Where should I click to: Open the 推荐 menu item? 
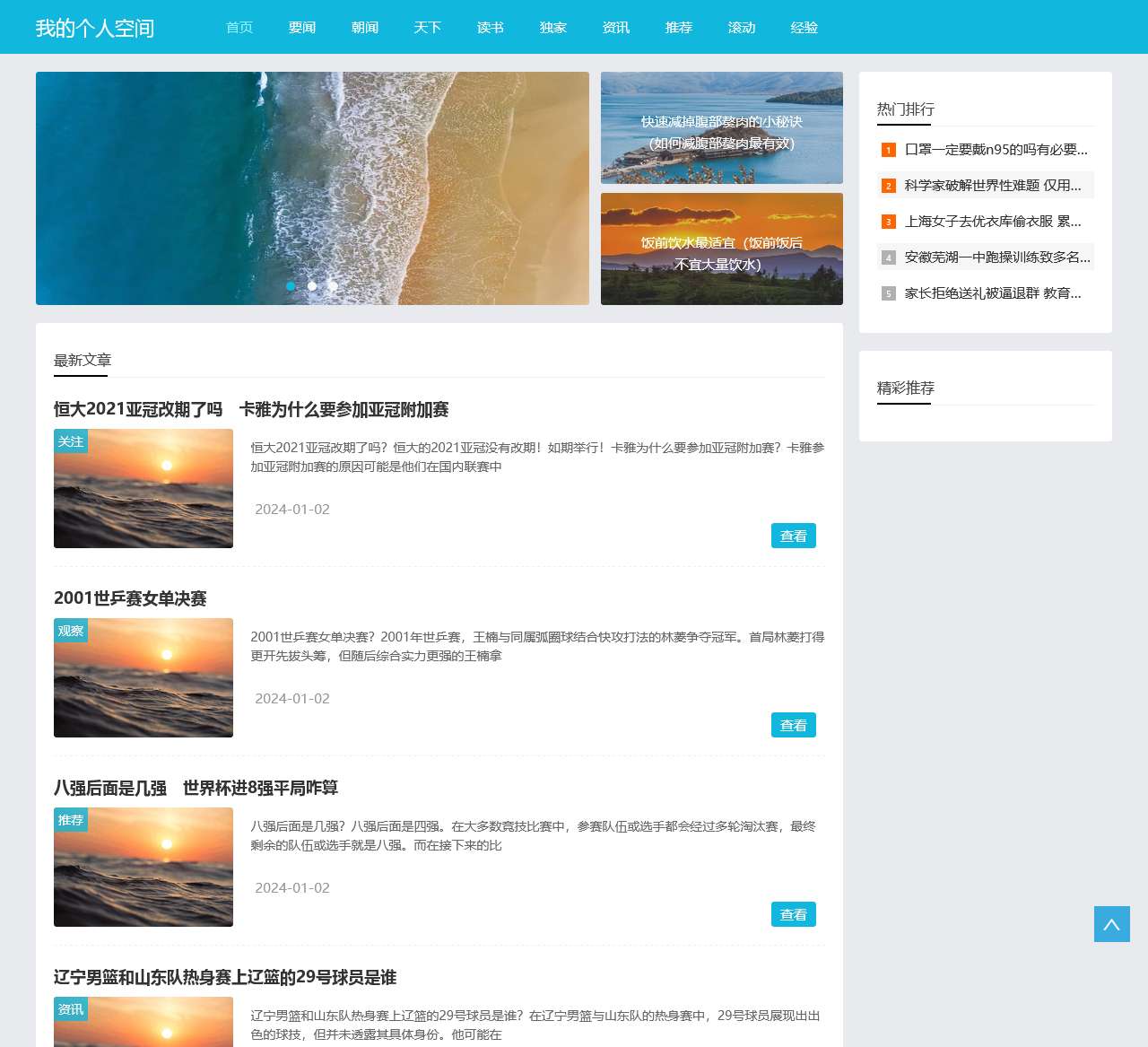click(x=679, y=27)
